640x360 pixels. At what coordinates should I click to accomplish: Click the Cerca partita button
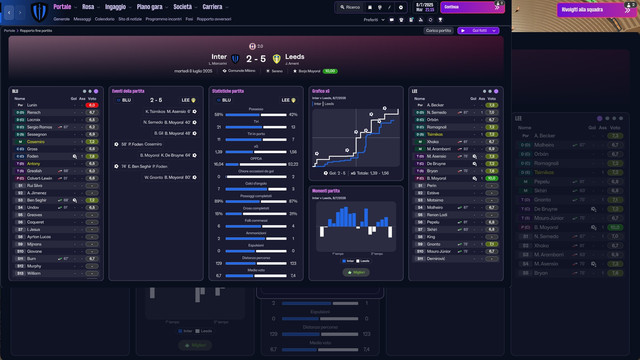click(x=438, y=31)
